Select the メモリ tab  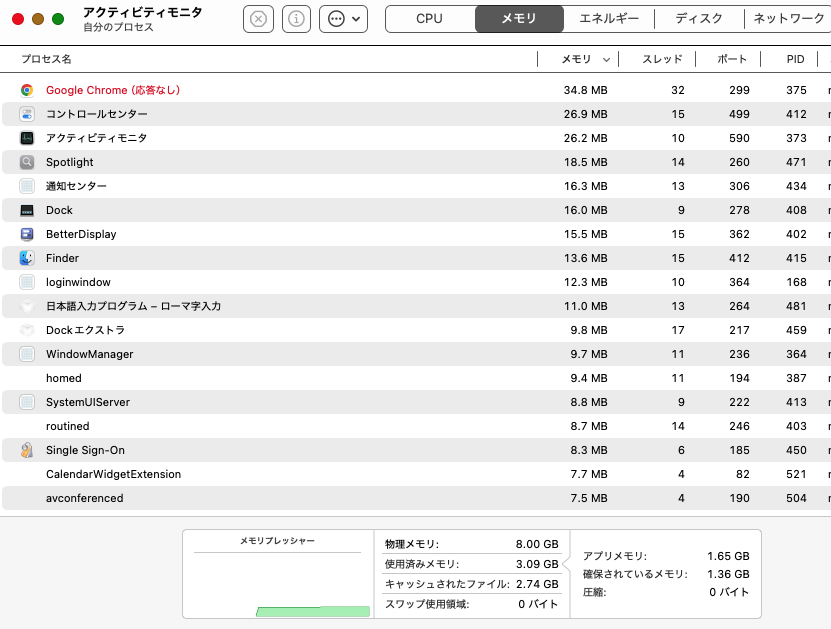[519, 19]
